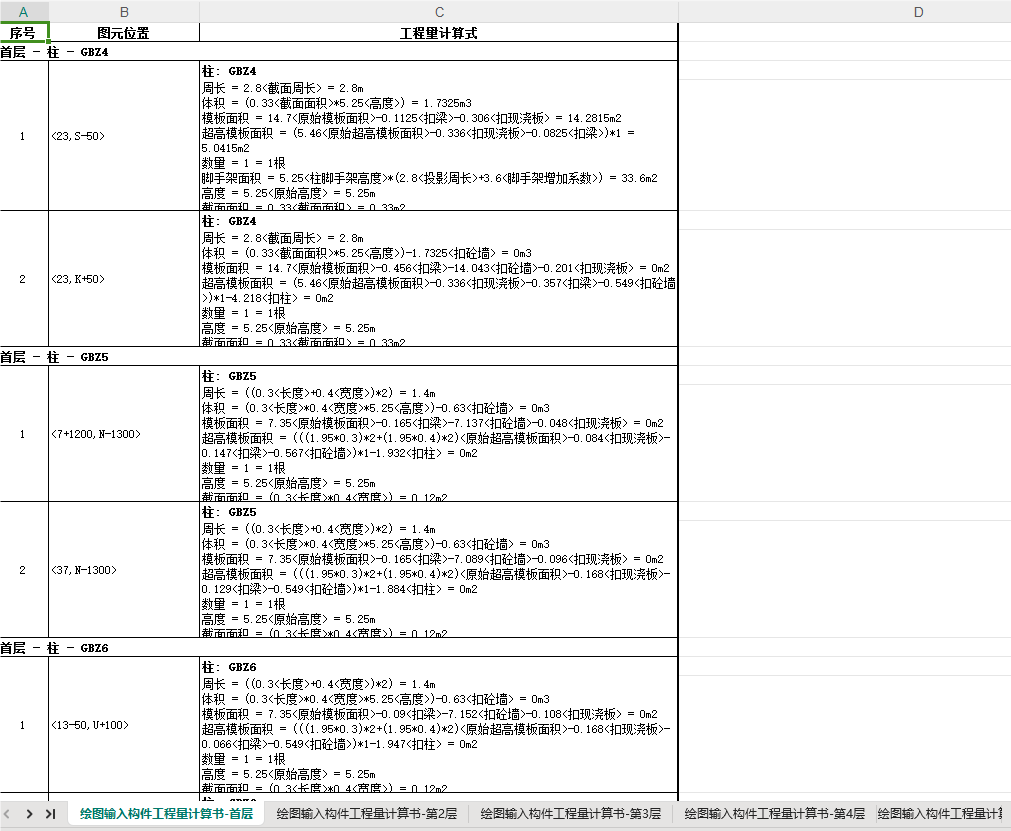Select serial number 1 beside <13-50,U+100>
Screen dimensions: 1011x831
pos(24,725)
